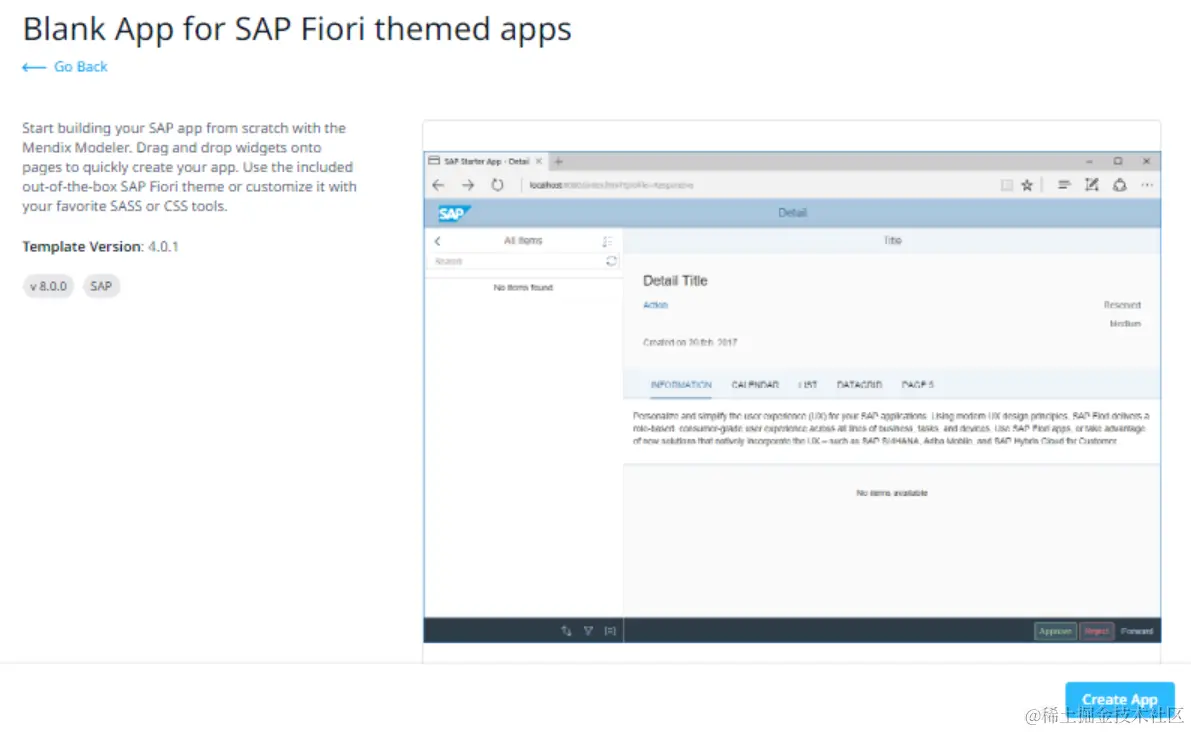
Task: Open new tab plus in preview browser
Action: 559,161
